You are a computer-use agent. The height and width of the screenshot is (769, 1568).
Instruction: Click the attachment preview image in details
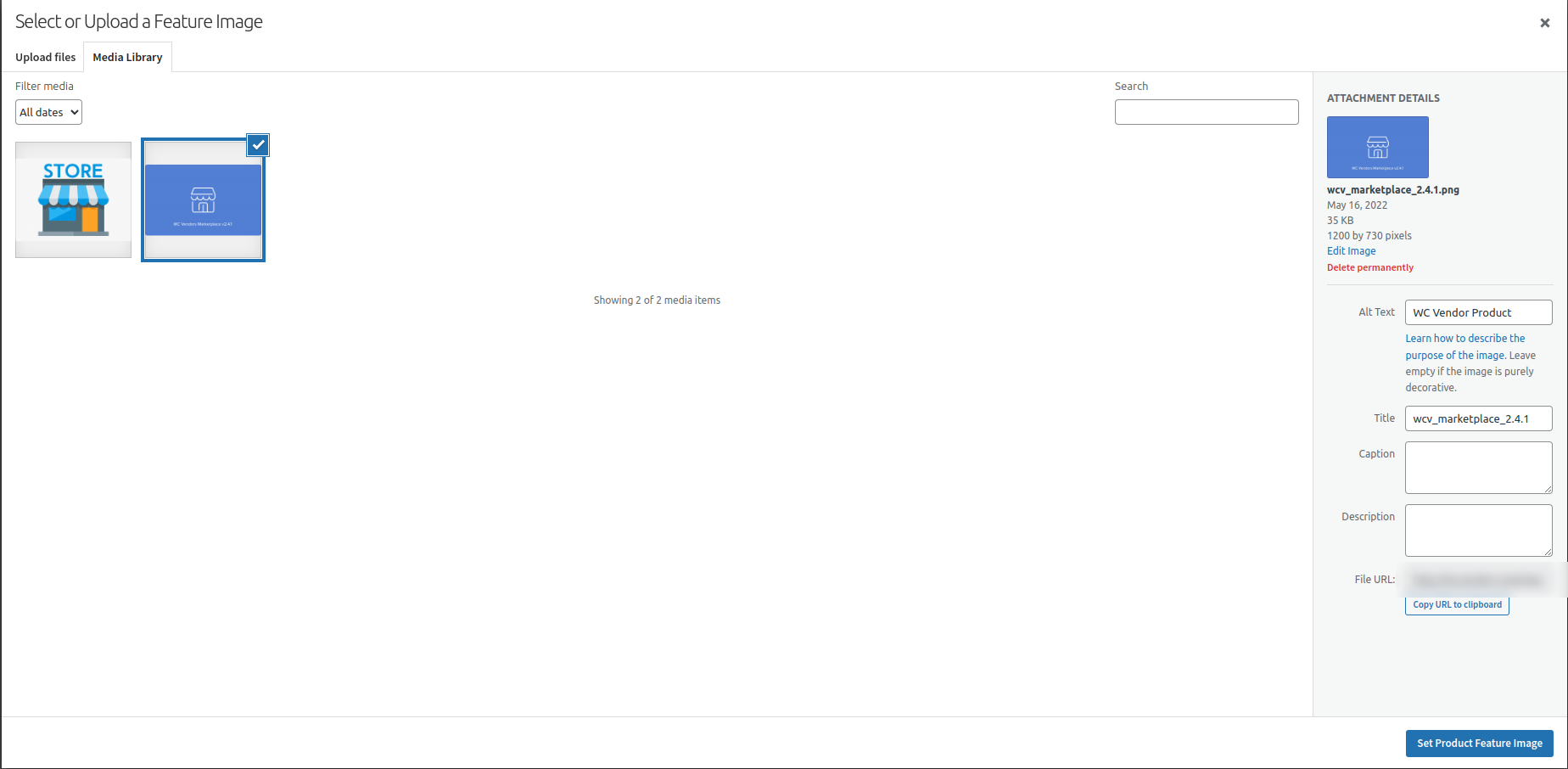click(1378, 147)
